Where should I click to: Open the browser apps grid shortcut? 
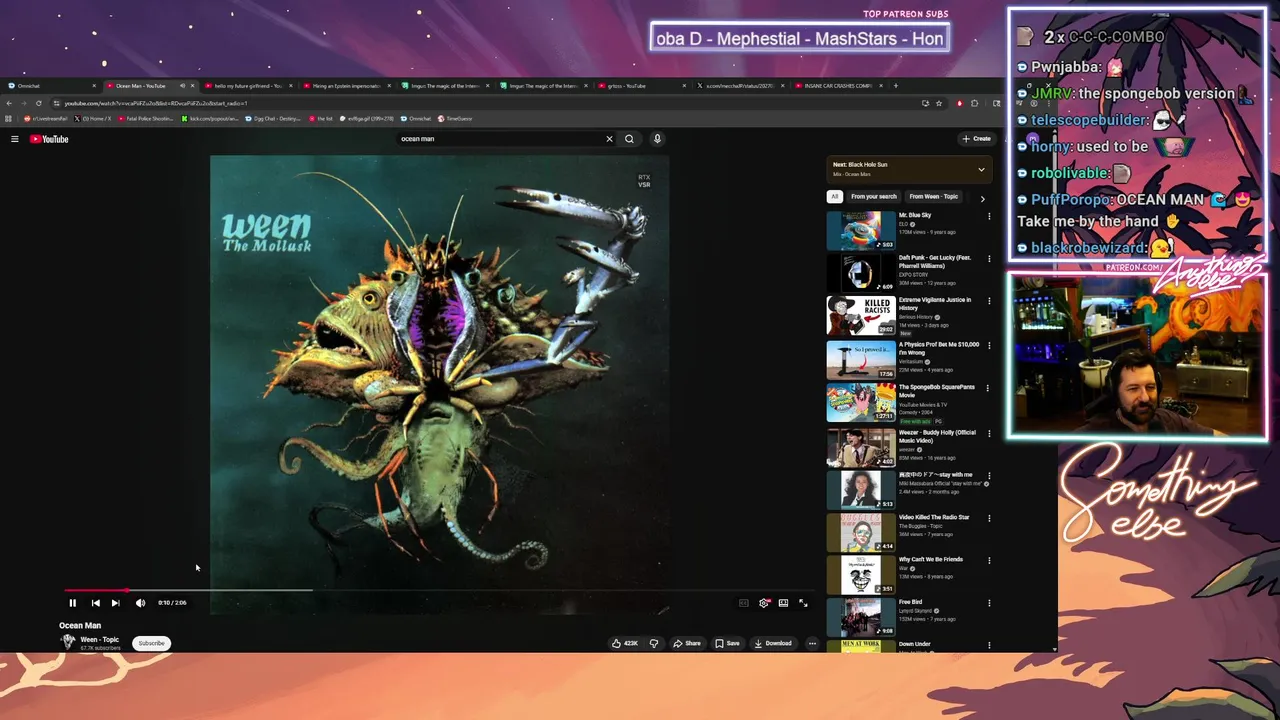pos(9,119)
